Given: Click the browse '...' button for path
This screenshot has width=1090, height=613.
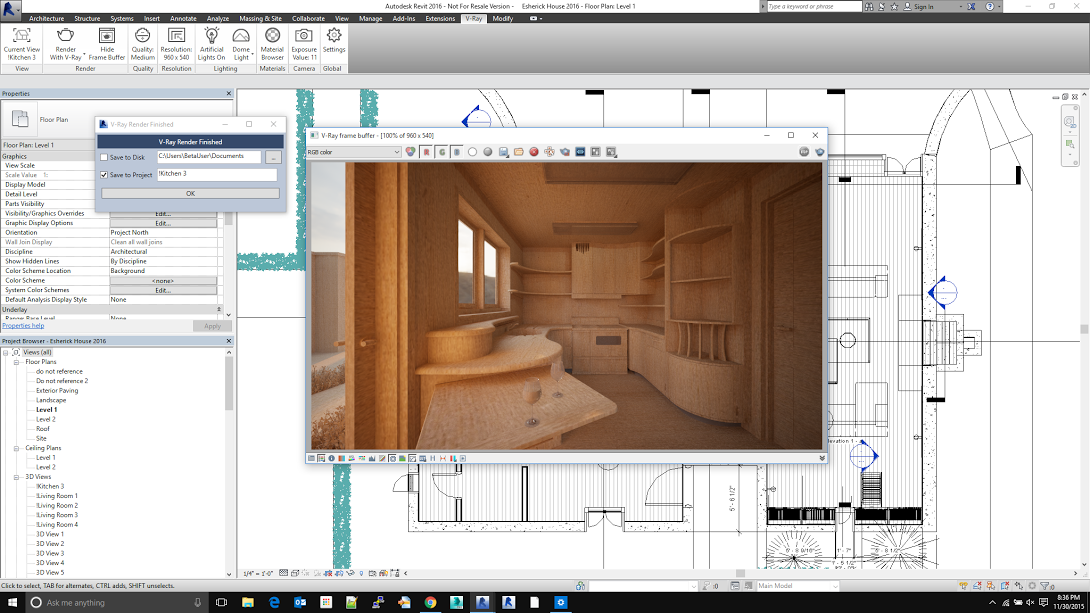Looking at the screenshot, I should (x=272, y=158).
